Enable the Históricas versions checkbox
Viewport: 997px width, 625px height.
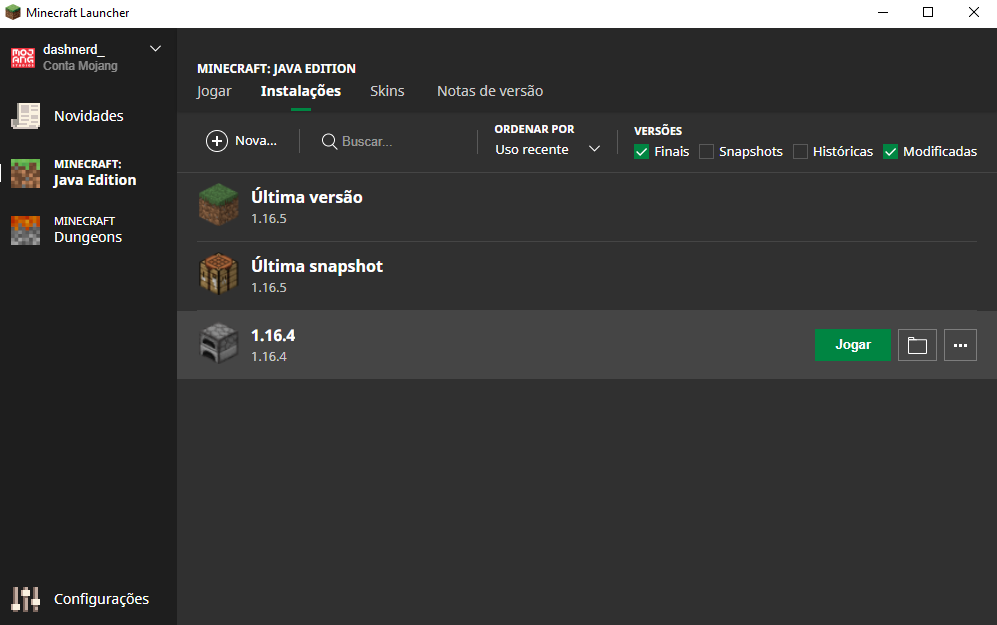(801, 152)
